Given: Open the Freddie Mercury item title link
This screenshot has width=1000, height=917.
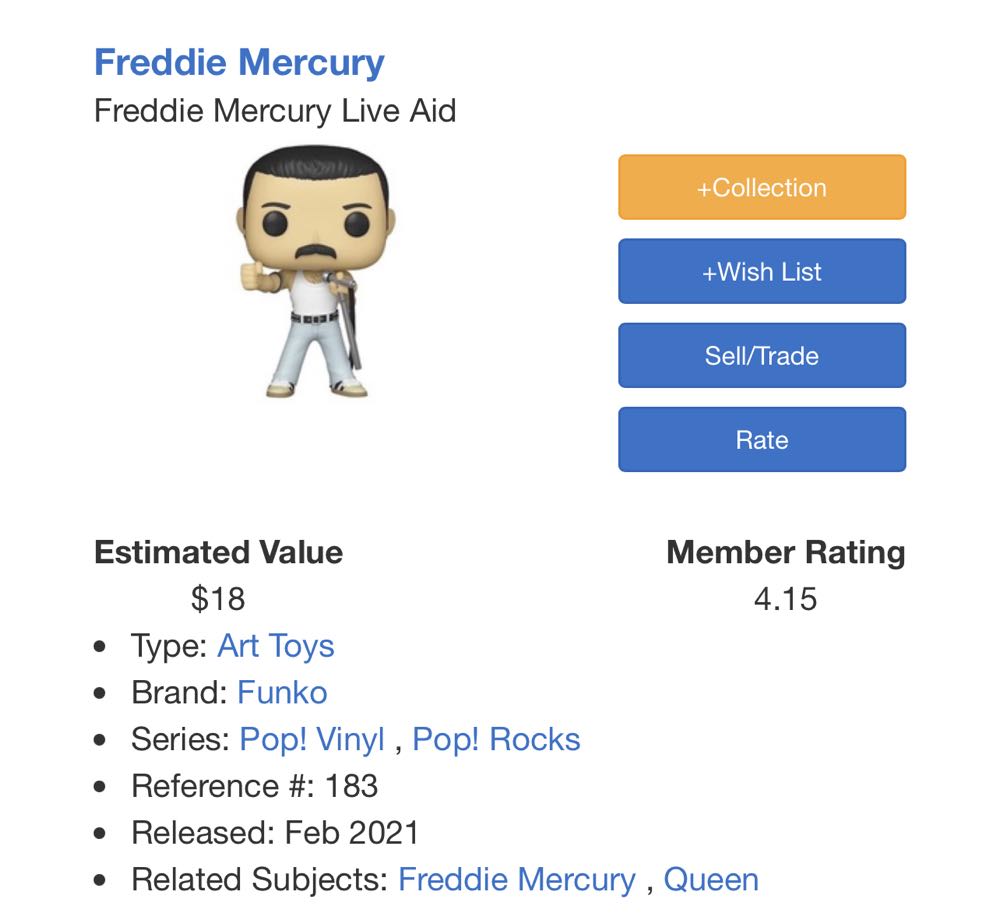Looking at the screenshot, I should 237,62.
